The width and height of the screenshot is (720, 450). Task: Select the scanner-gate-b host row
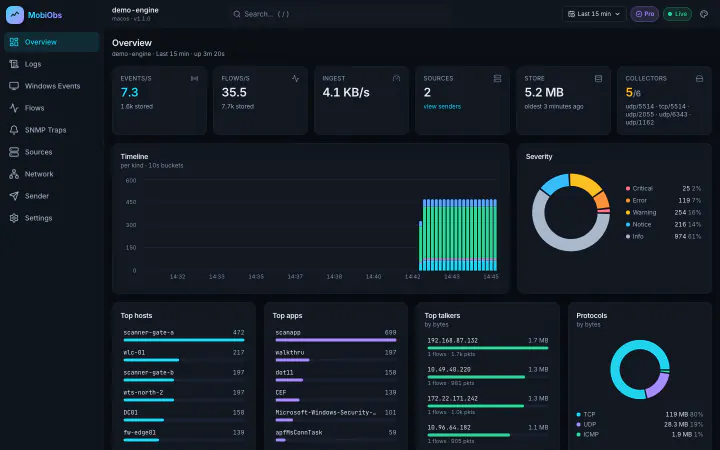[x=184, y=376]
